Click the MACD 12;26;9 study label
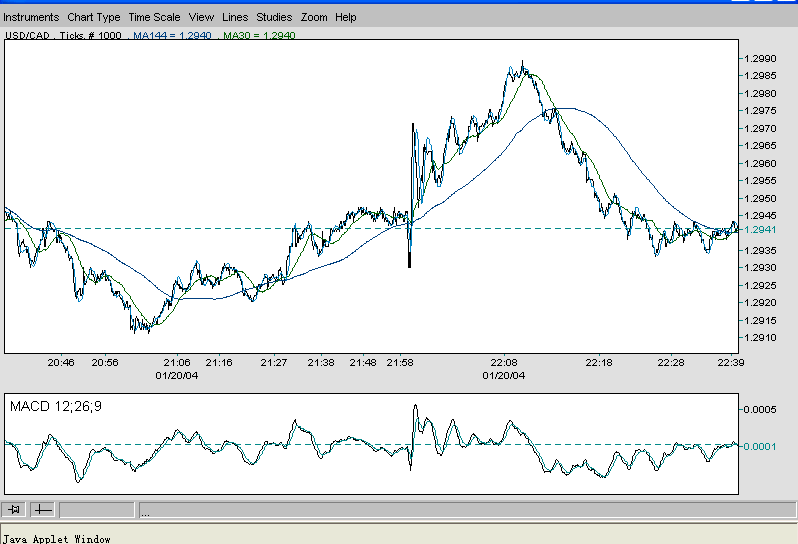The image size is (798, 544). pyautogui.click(x=55, y=406)
